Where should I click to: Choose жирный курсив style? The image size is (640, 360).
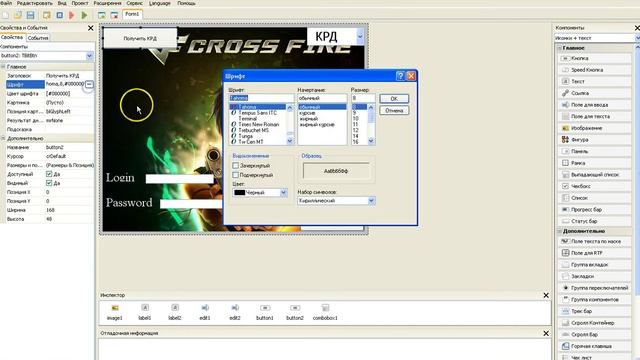coord(317,124)
